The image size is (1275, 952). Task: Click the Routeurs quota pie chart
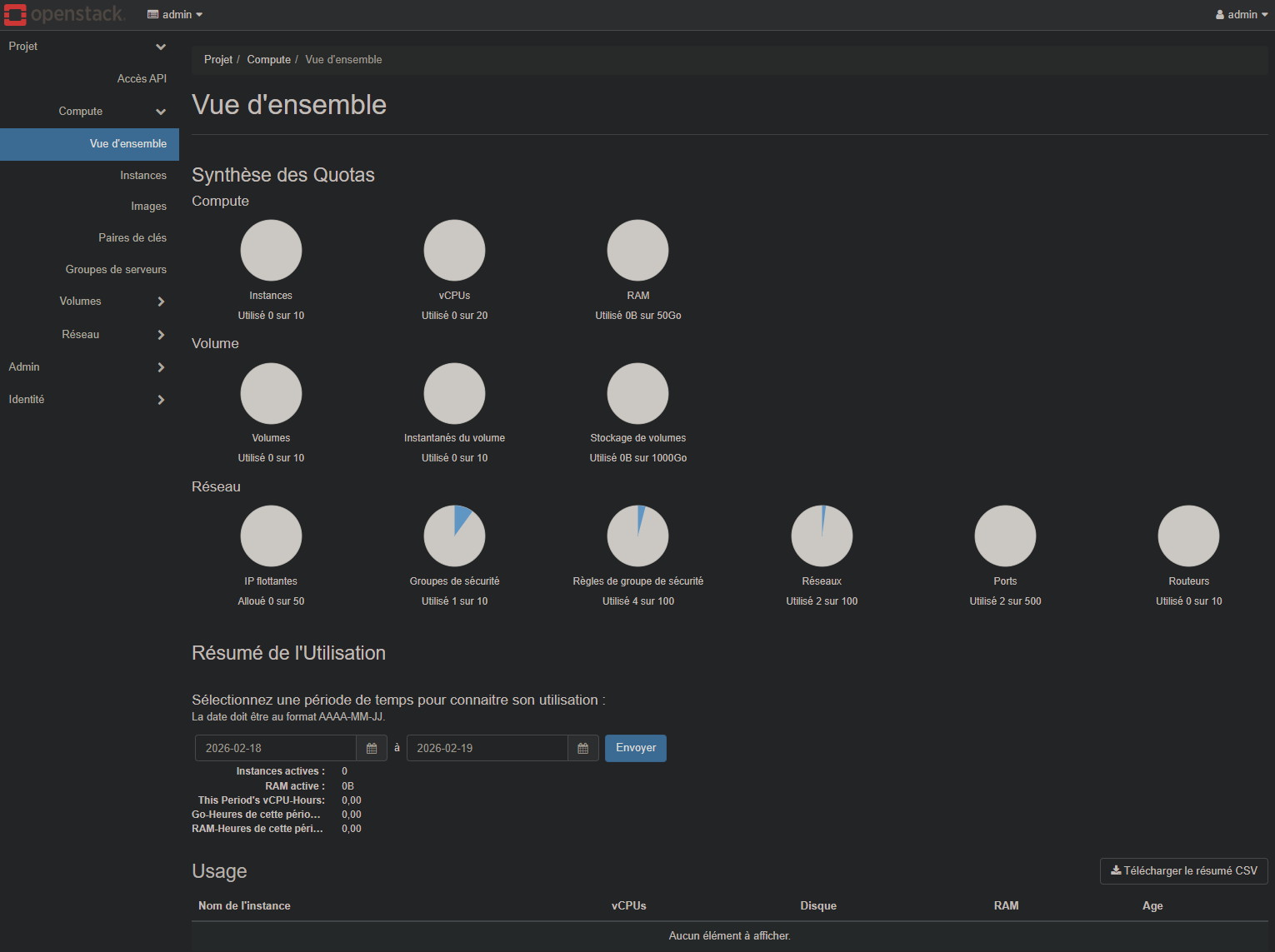(x=1188, y=536)
